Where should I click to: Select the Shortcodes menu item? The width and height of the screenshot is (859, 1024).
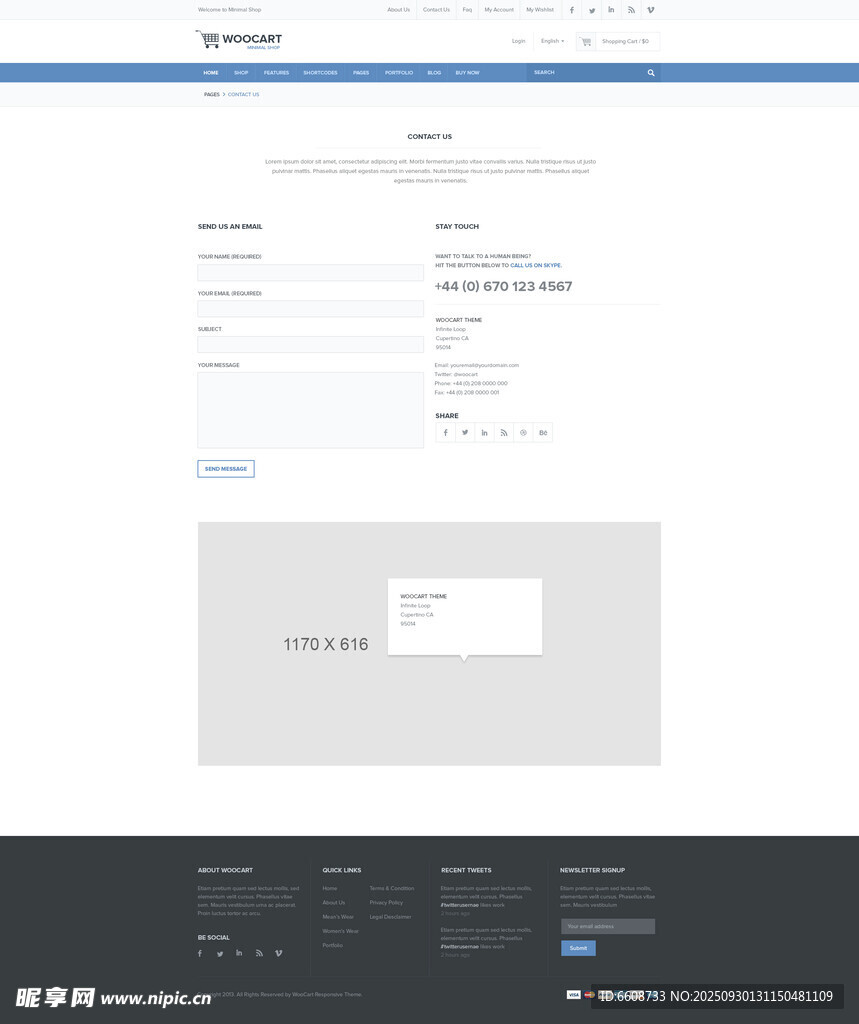[x=320, y=73]
